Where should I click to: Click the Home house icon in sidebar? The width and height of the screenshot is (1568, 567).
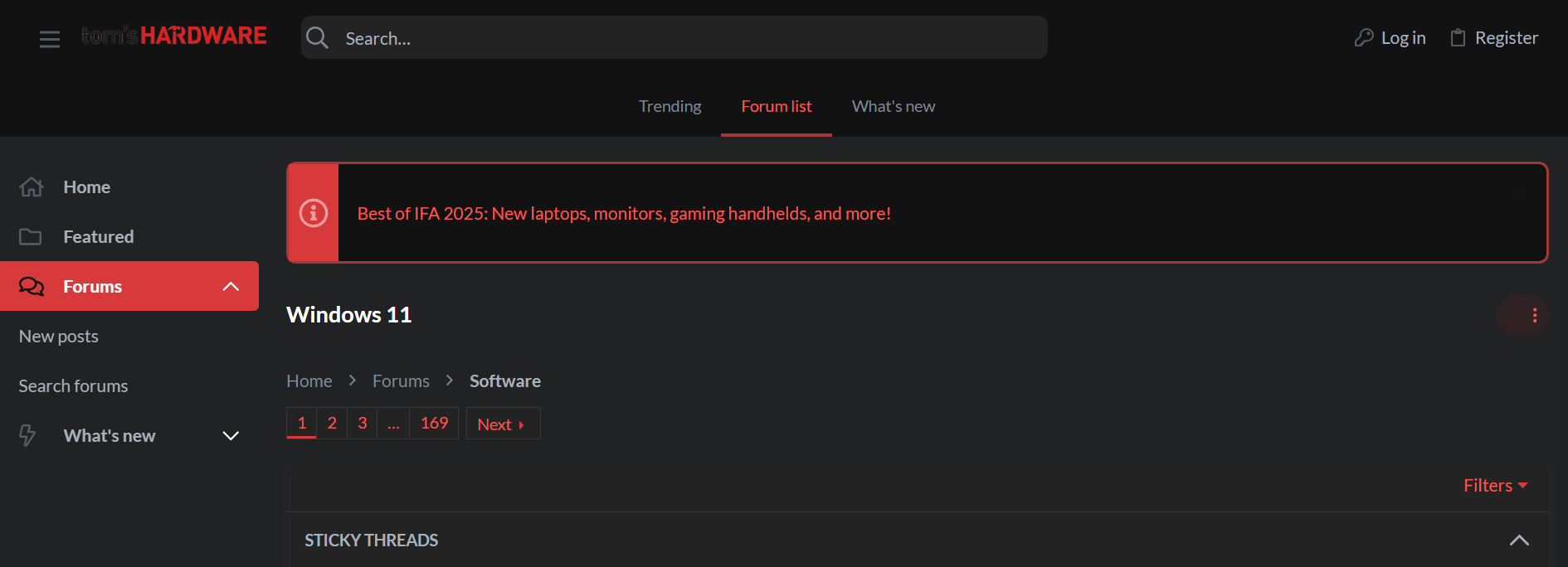pyautogui.click(x=32, y=187)
